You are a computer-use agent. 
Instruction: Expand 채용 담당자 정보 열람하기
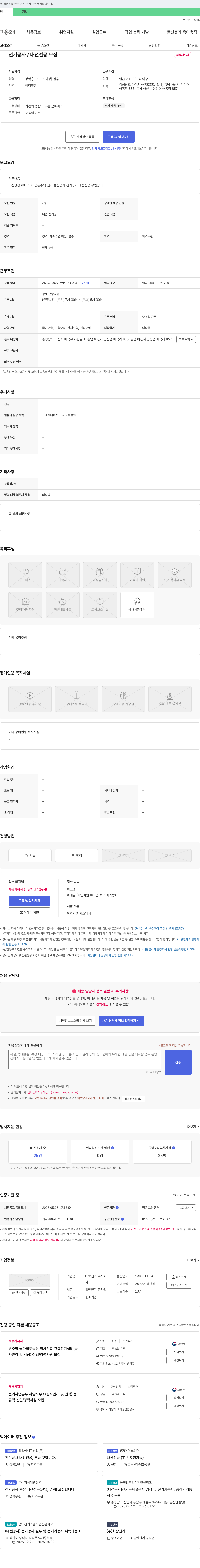122,1021
